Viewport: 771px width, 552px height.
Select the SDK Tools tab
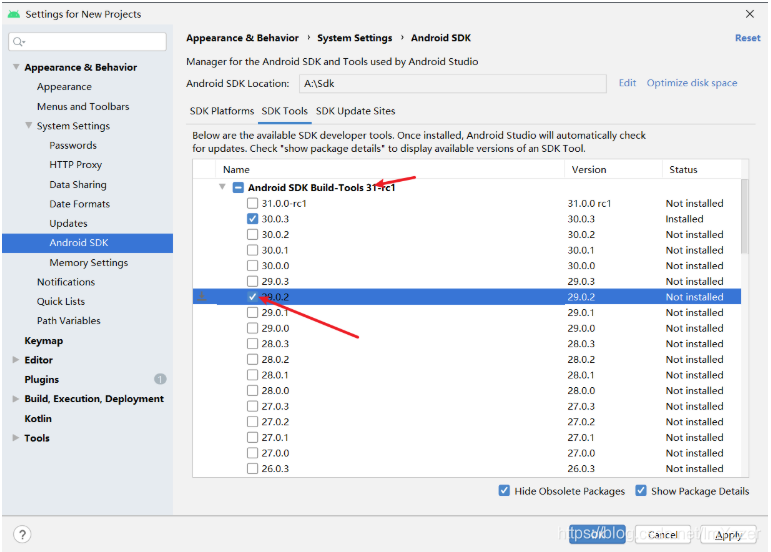pyautogui.click(x=285, y=111)
